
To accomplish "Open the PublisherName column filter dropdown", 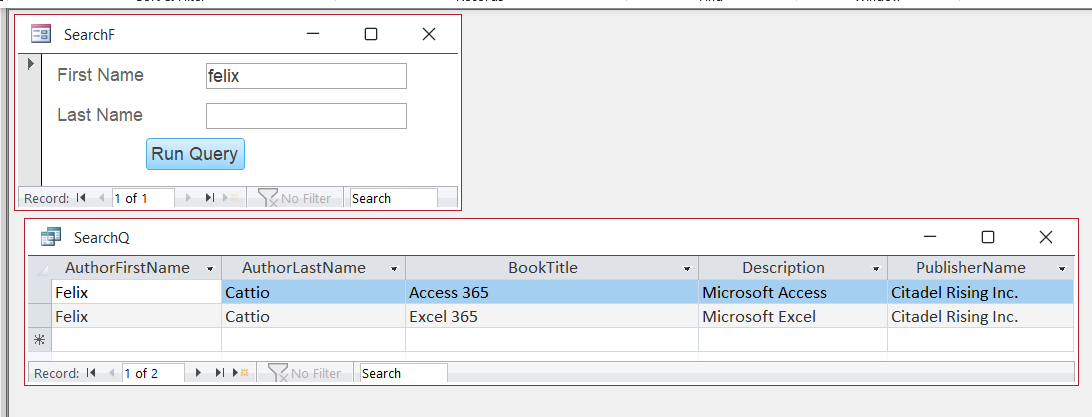I will 1062,269.
